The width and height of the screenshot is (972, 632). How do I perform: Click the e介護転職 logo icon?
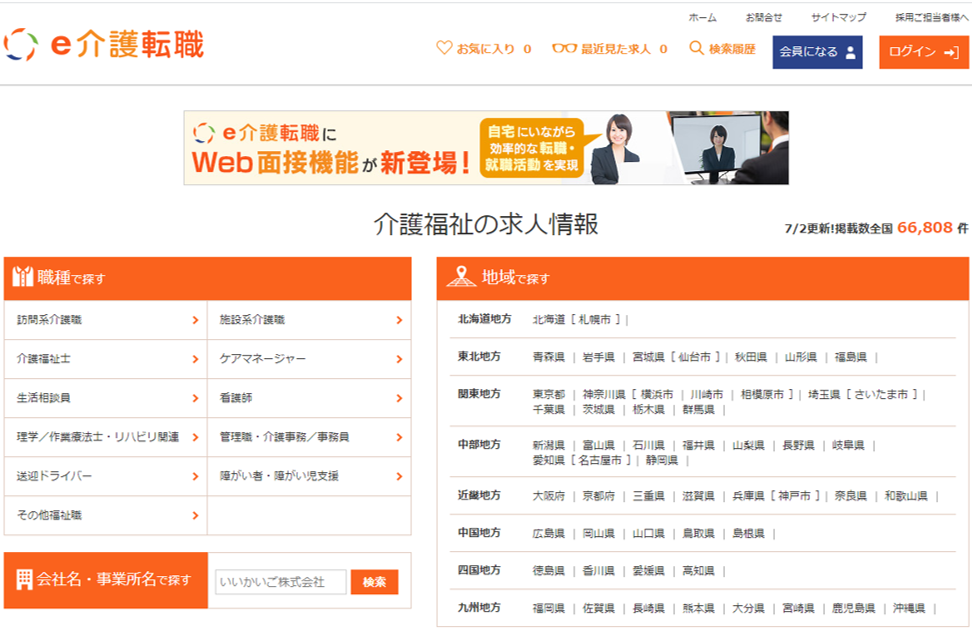(22, 44)
